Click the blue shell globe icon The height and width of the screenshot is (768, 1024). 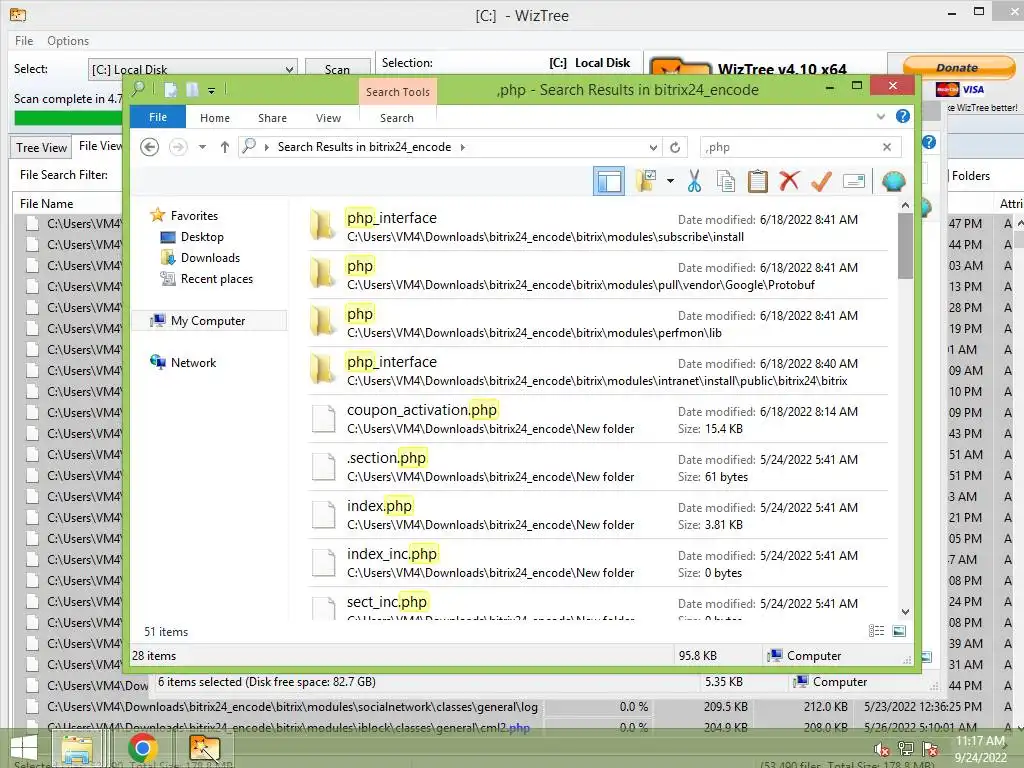click(893, 181)
